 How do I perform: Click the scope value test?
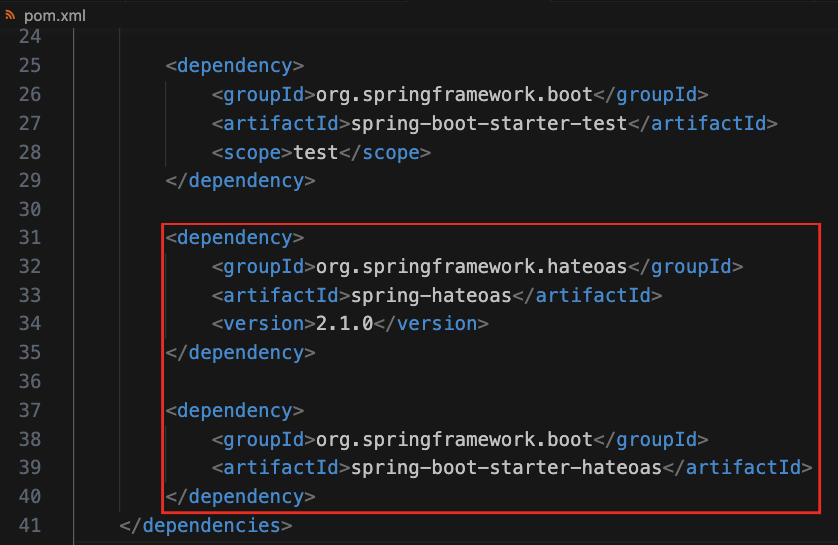(x=316, y=153)
